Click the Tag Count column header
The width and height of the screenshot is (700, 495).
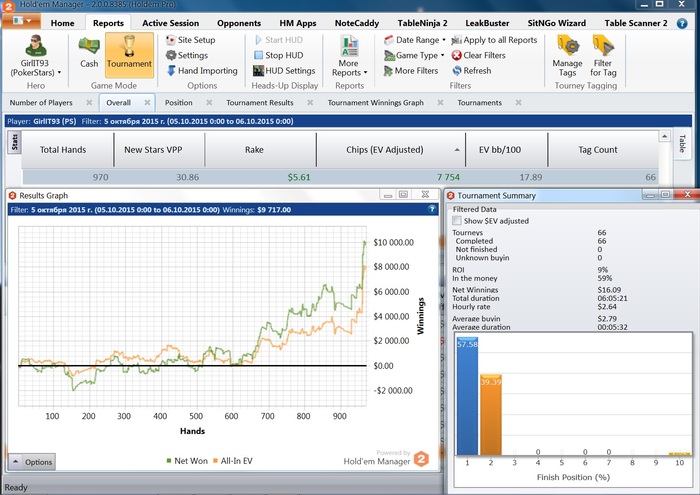coord(603,150)
